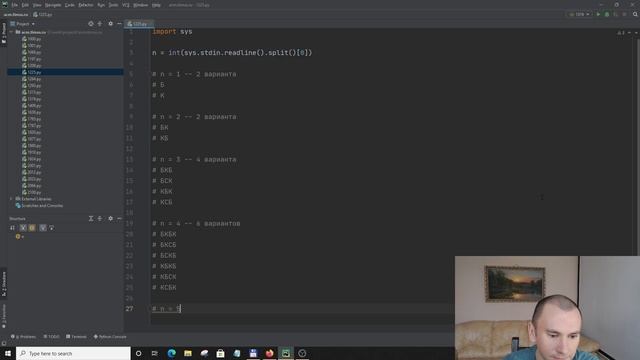Open the Project tool window side tab

click(4, 33)
